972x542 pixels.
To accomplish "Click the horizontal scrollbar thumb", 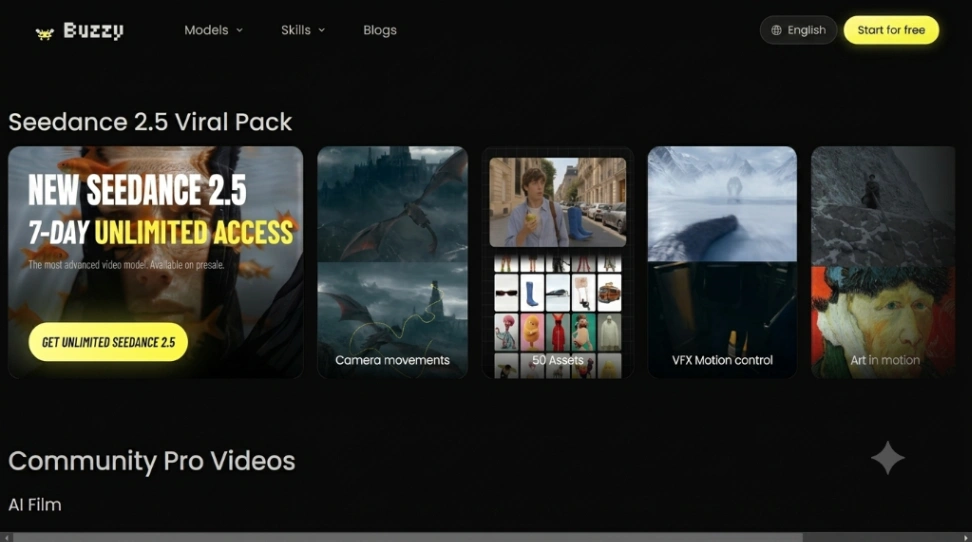I will (x=408, y=537).
